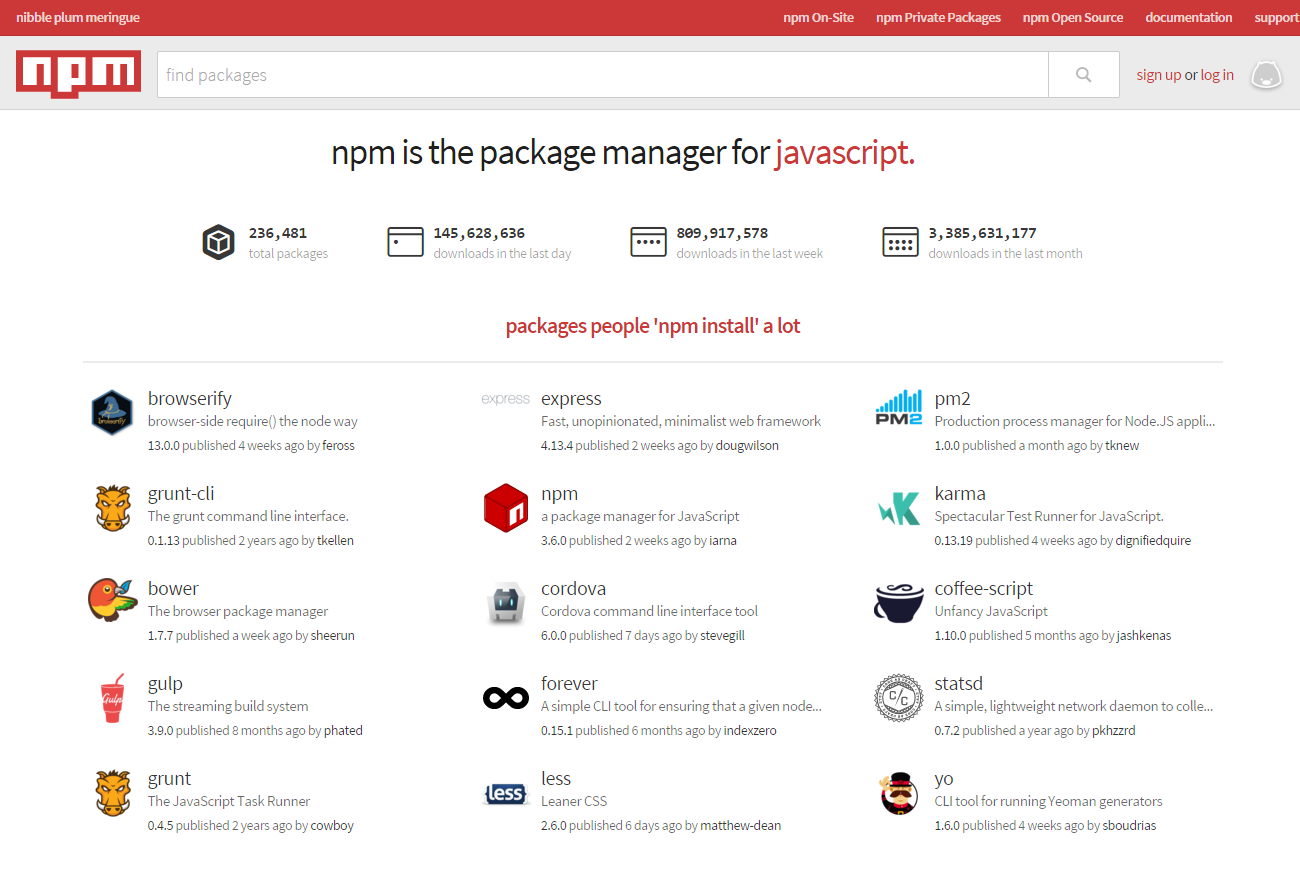
Task: Click the PM2 logo icon
Action: 899,408
